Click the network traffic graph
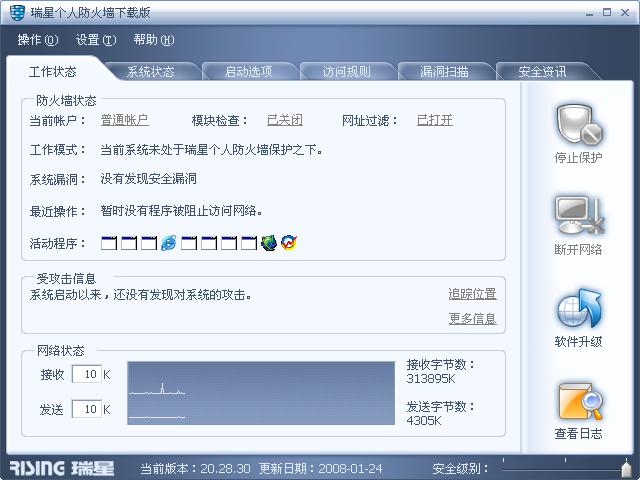This screenshot has width=640, height=480. pos(261,393)
